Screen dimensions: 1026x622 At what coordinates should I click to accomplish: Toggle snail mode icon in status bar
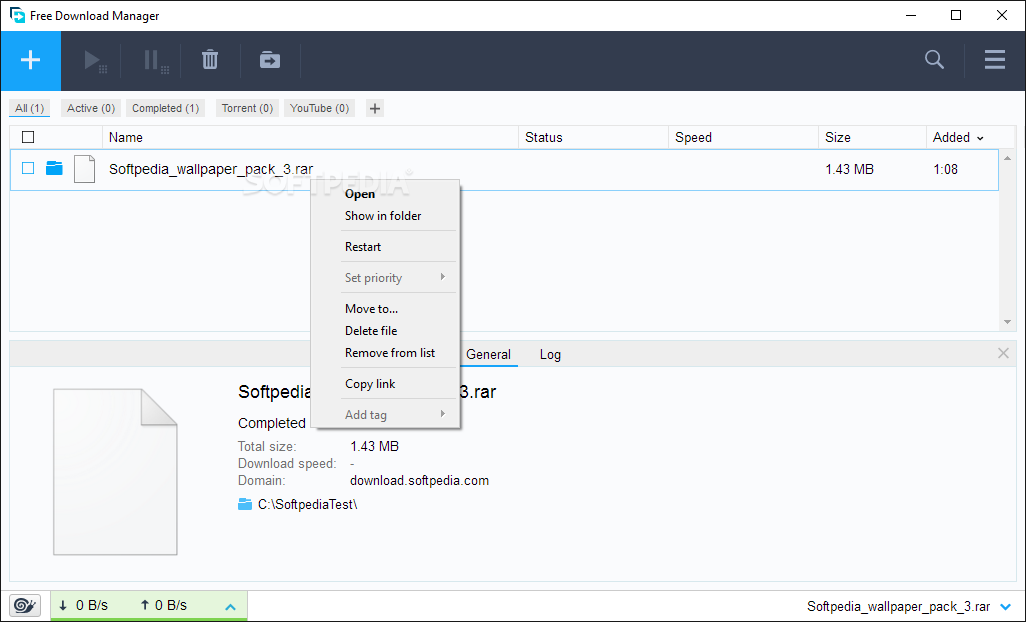[x=25, y=605]
